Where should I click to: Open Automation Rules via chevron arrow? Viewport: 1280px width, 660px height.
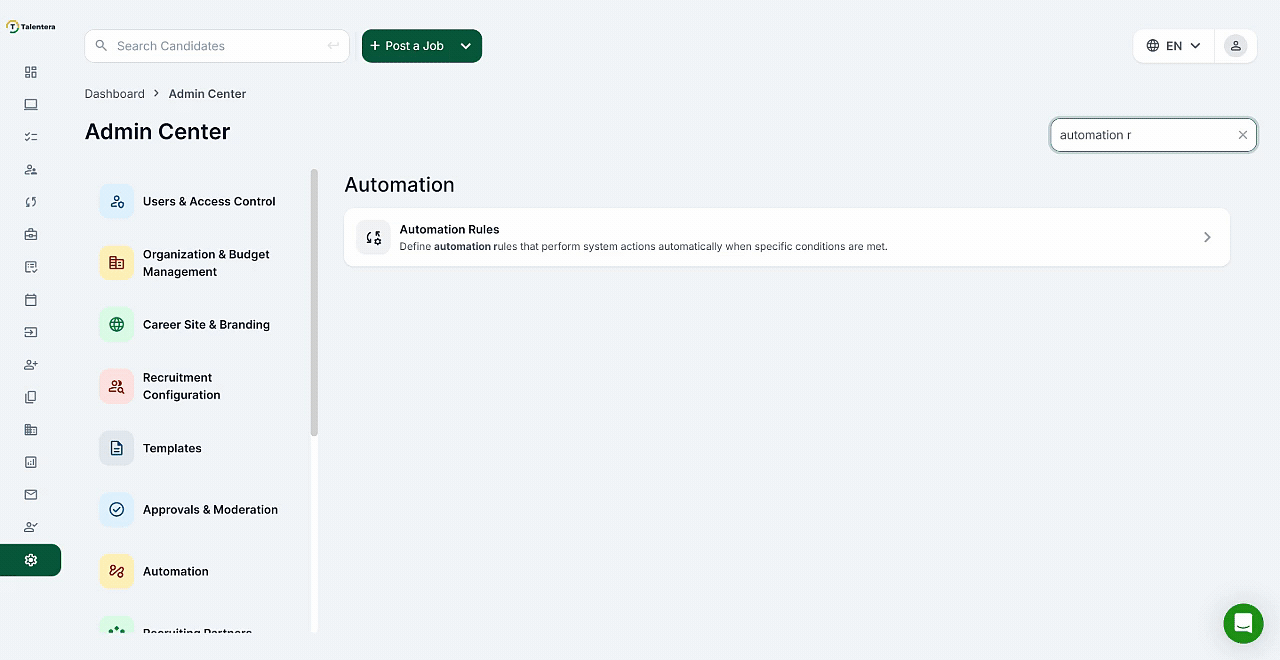click(x=1207, y=237)
